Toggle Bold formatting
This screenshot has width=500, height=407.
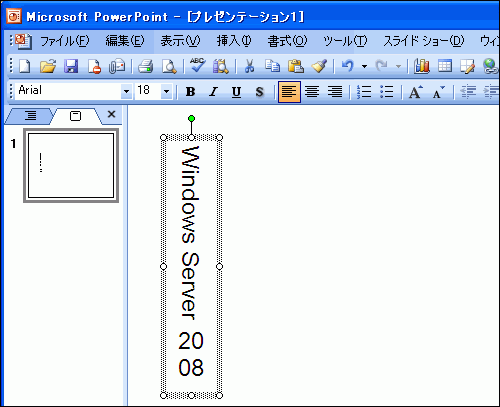pos(190,92)
